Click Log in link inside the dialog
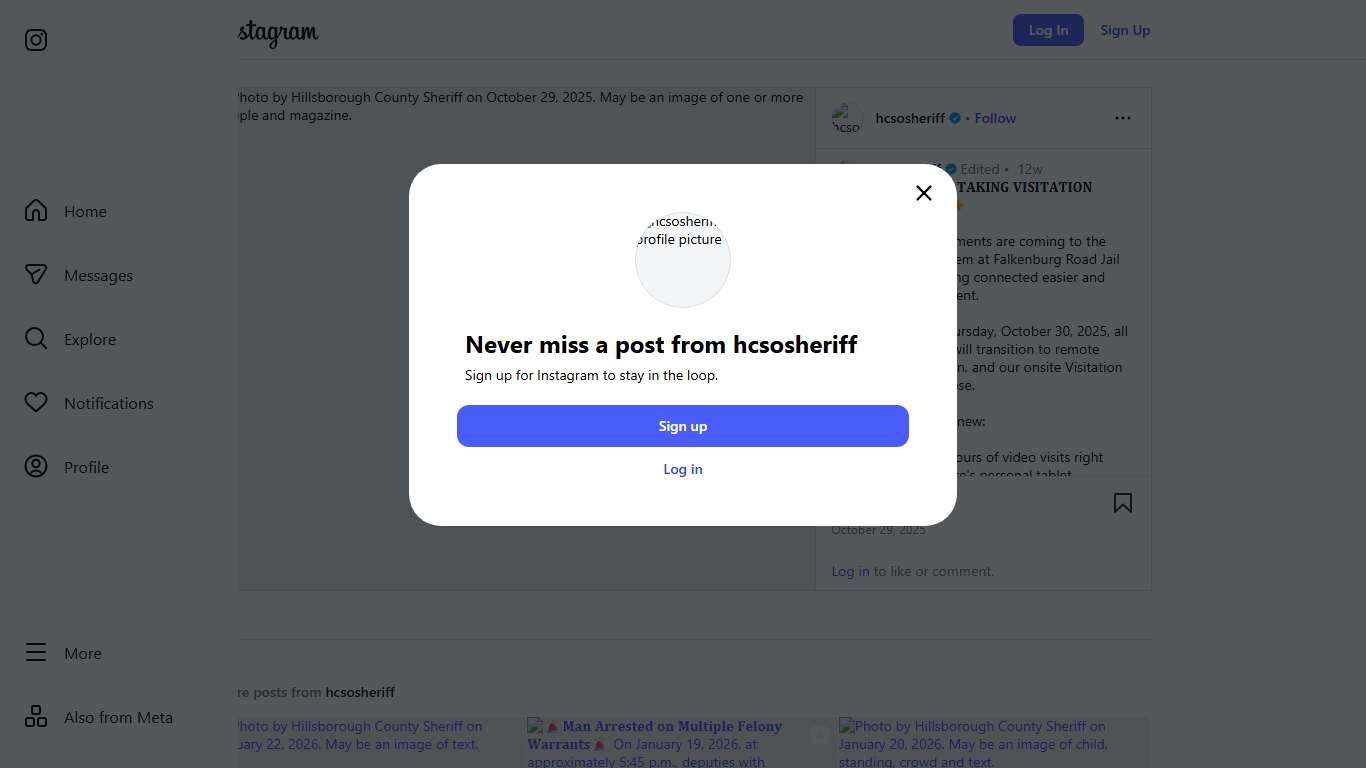The height and width of the screenshot is (768, 1366). (x=682, y=469)
